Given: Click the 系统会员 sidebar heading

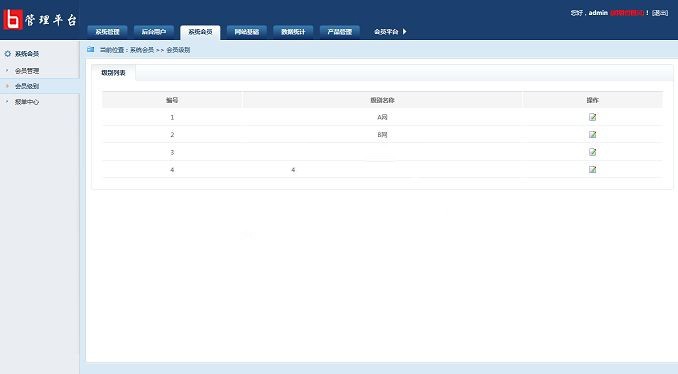Looking at the screenshot, I should click(27, 54).
